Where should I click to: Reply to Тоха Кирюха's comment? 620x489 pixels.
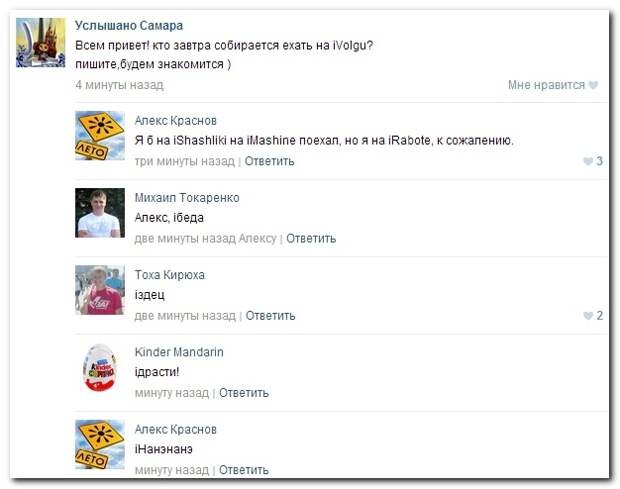270,315
